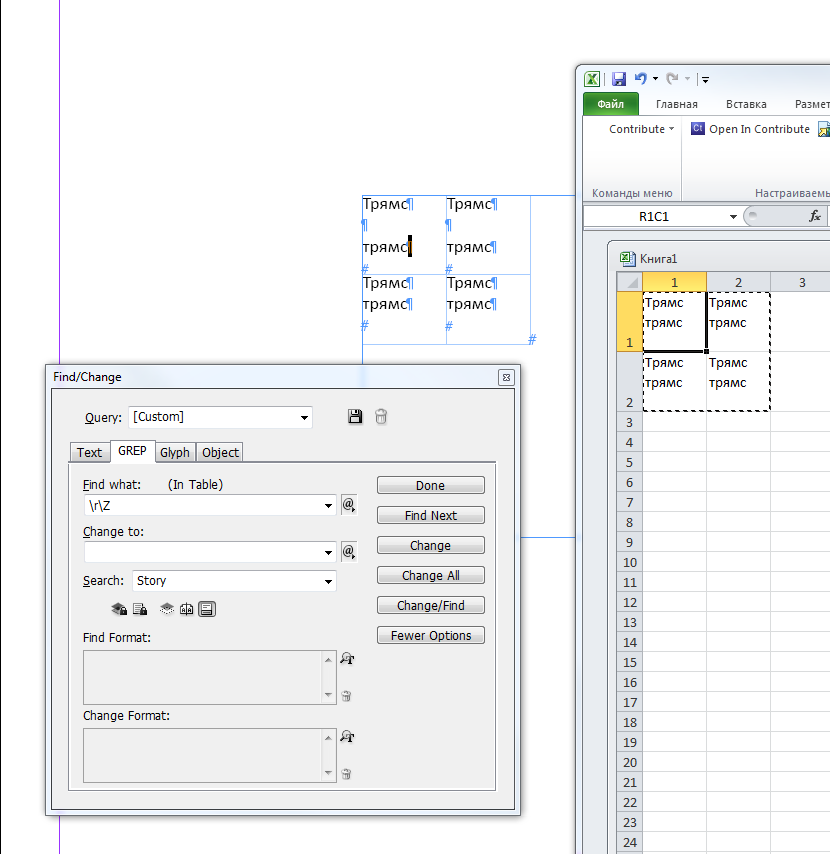The image size is (830, 854).
Task: Specify attributes to find in Find Format
Action: point(347,659)
